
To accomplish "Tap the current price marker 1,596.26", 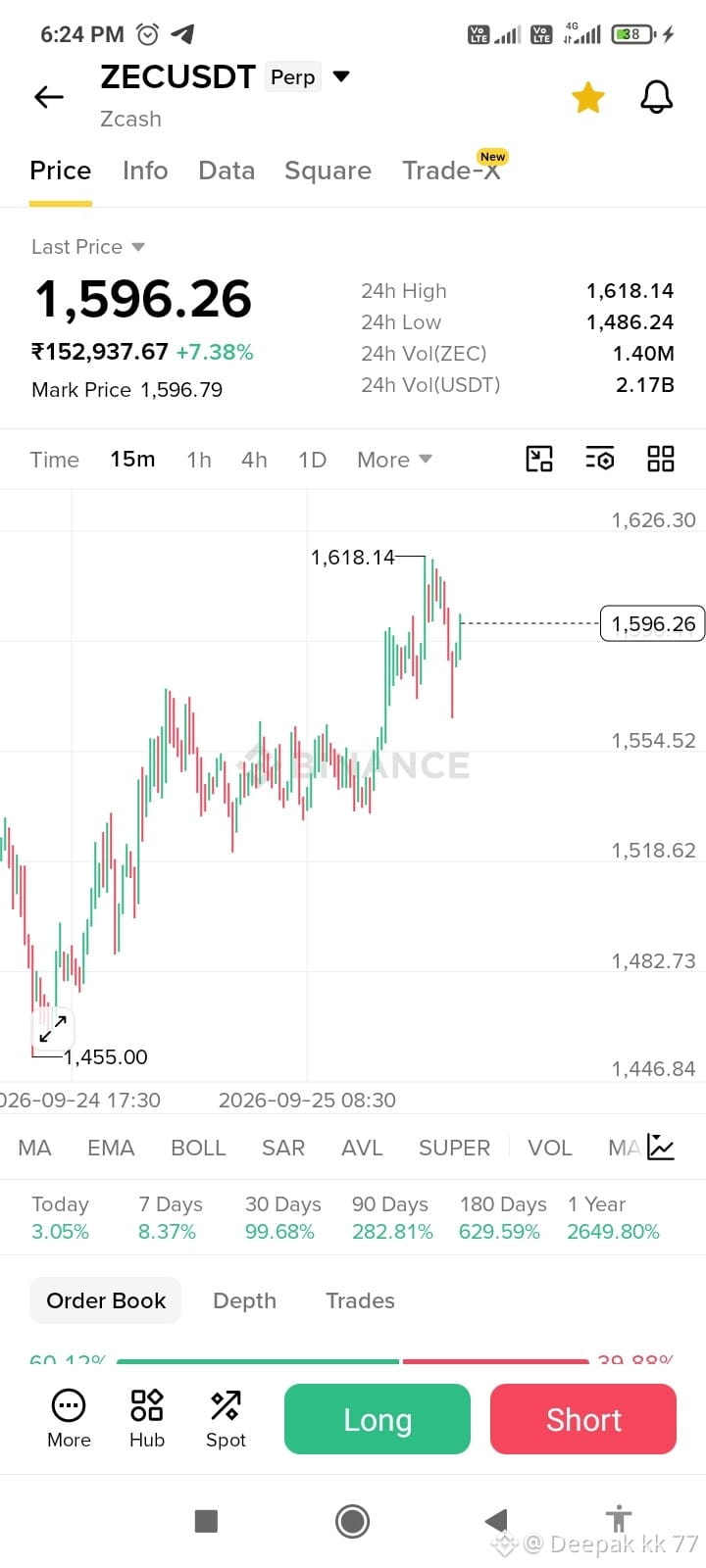I will coord(652,623).
